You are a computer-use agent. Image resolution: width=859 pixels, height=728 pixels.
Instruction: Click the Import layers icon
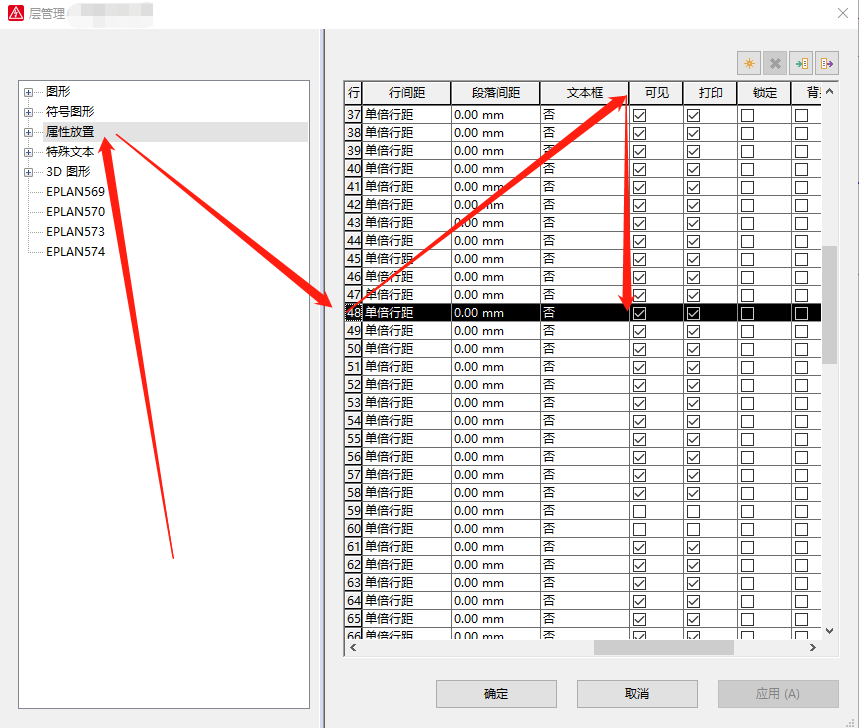(x=801, y=63)
